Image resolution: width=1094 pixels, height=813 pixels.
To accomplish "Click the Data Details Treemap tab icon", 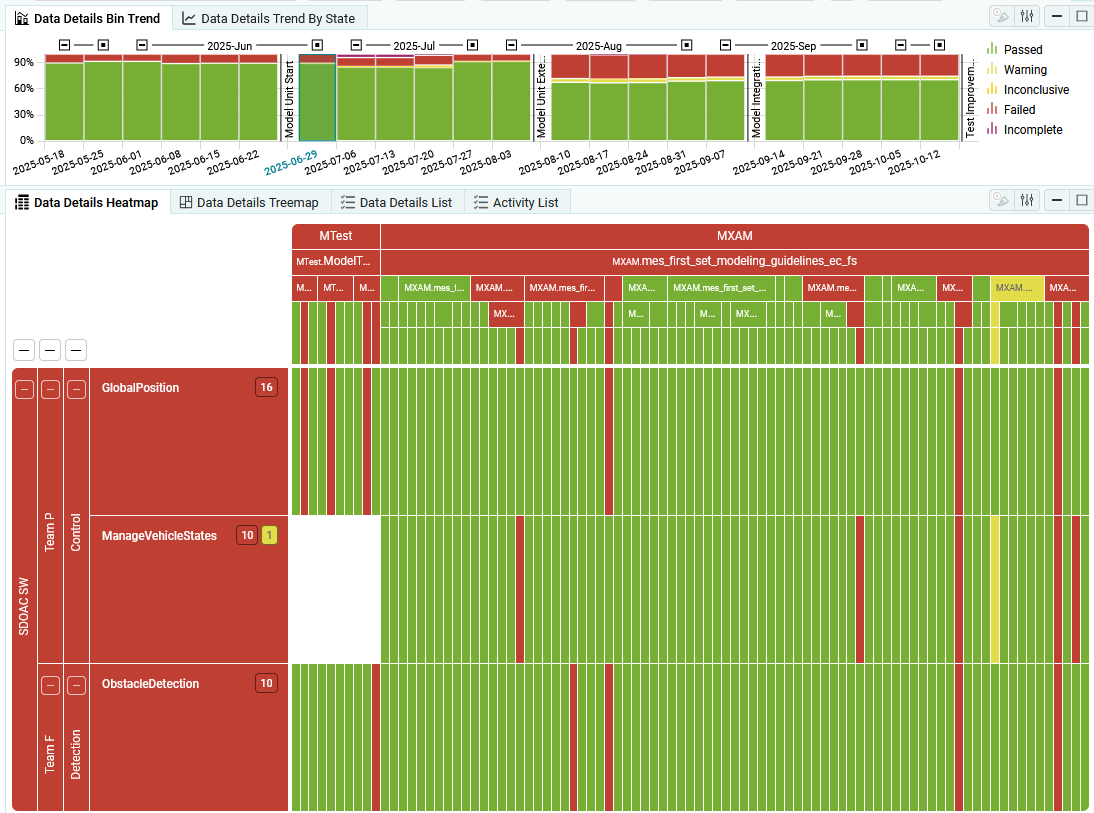I will point(186,202).
